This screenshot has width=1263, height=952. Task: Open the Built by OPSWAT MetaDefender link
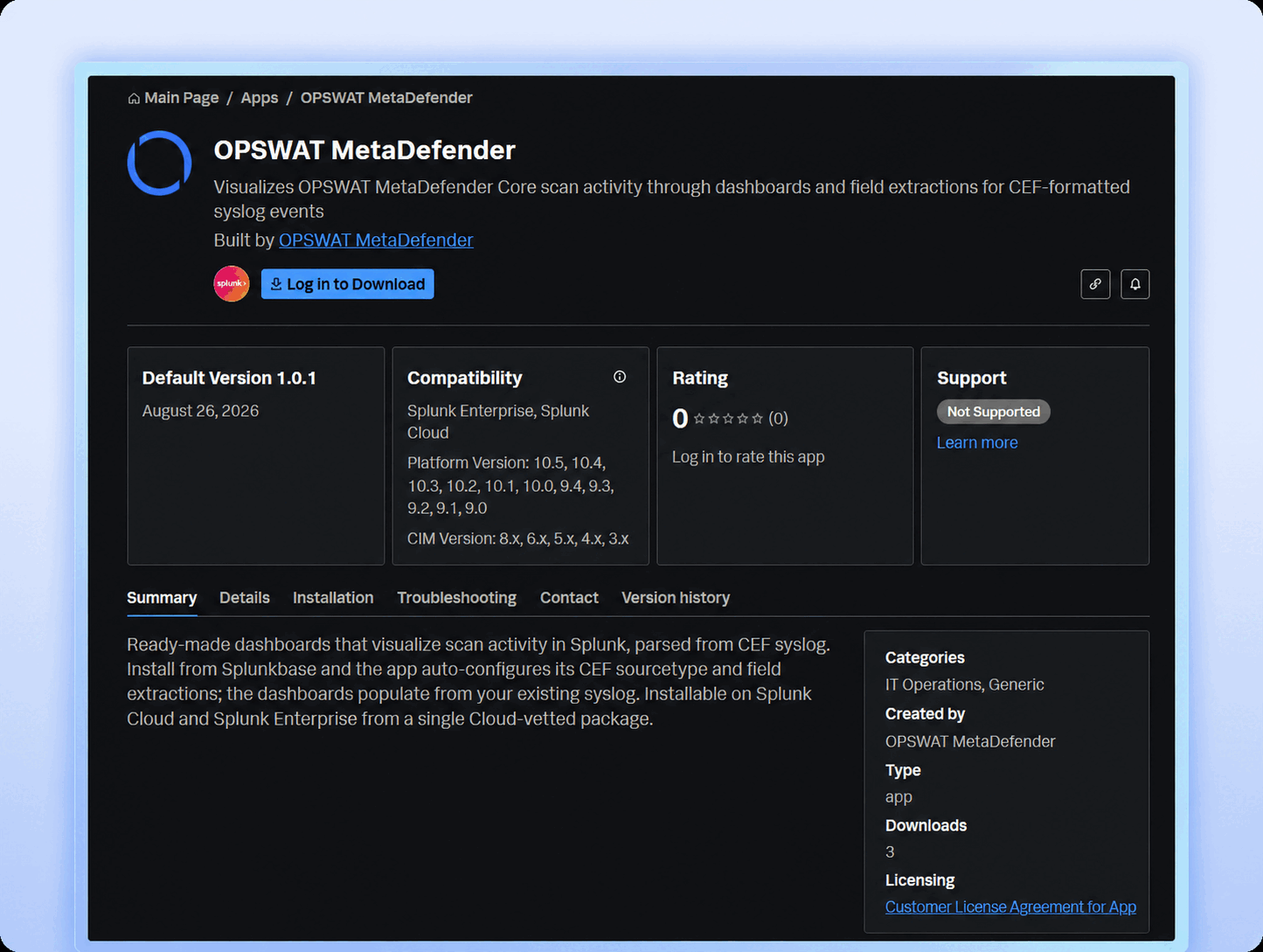click(x=376, y=240)
